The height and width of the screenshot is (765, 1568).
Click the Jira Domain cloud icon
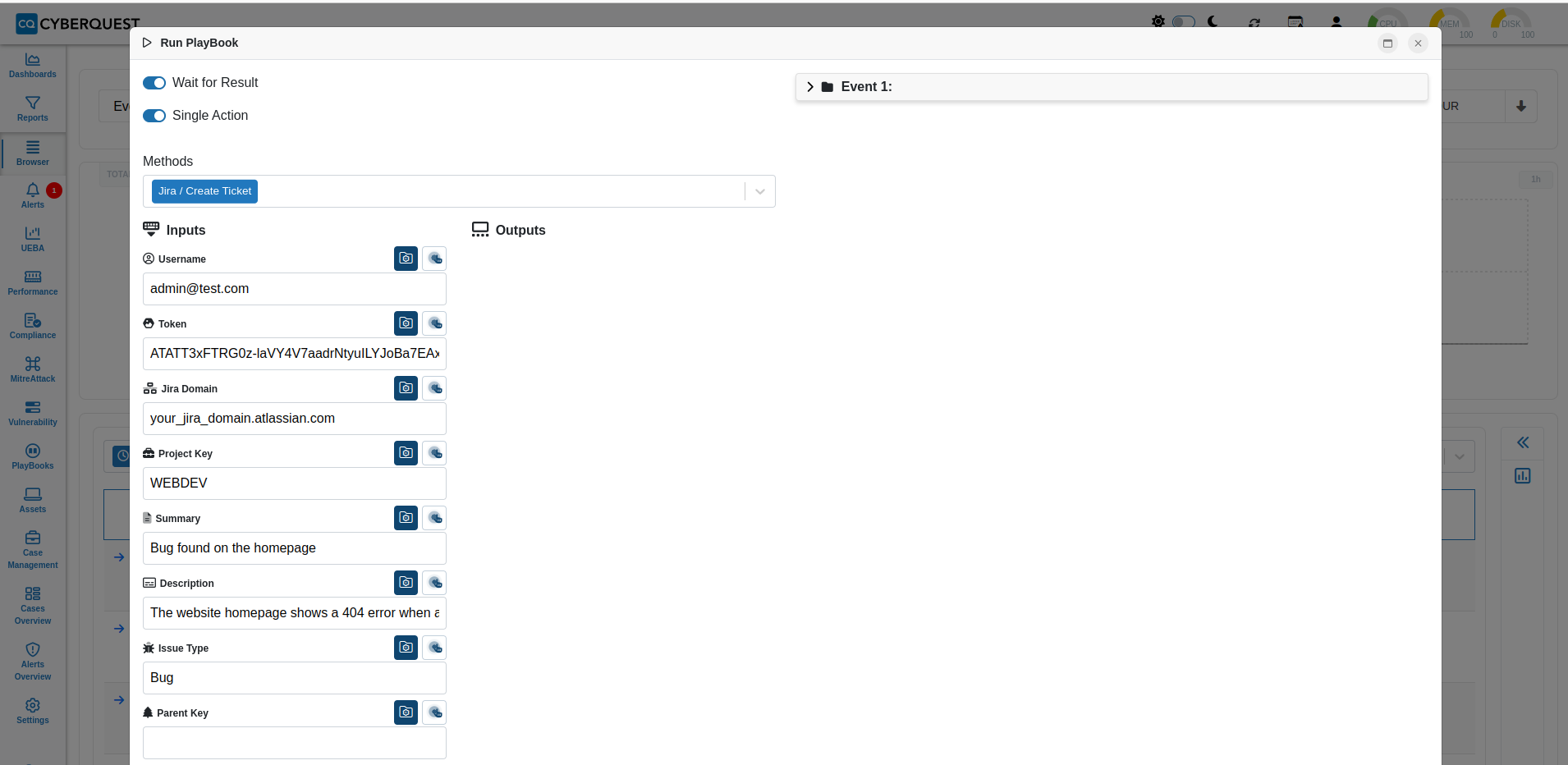click(434, 388)
